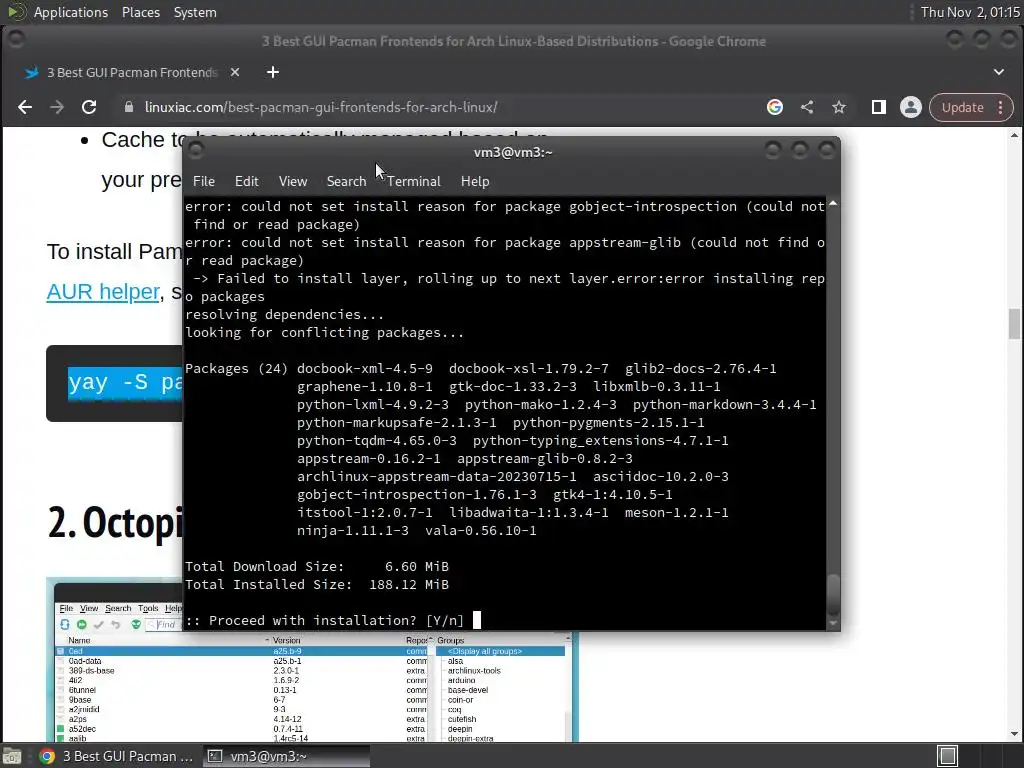This screenshot has width=1024, height=768.
Task: Switch to Chrome in the taskbar
Action: click(x=116, y=756)
